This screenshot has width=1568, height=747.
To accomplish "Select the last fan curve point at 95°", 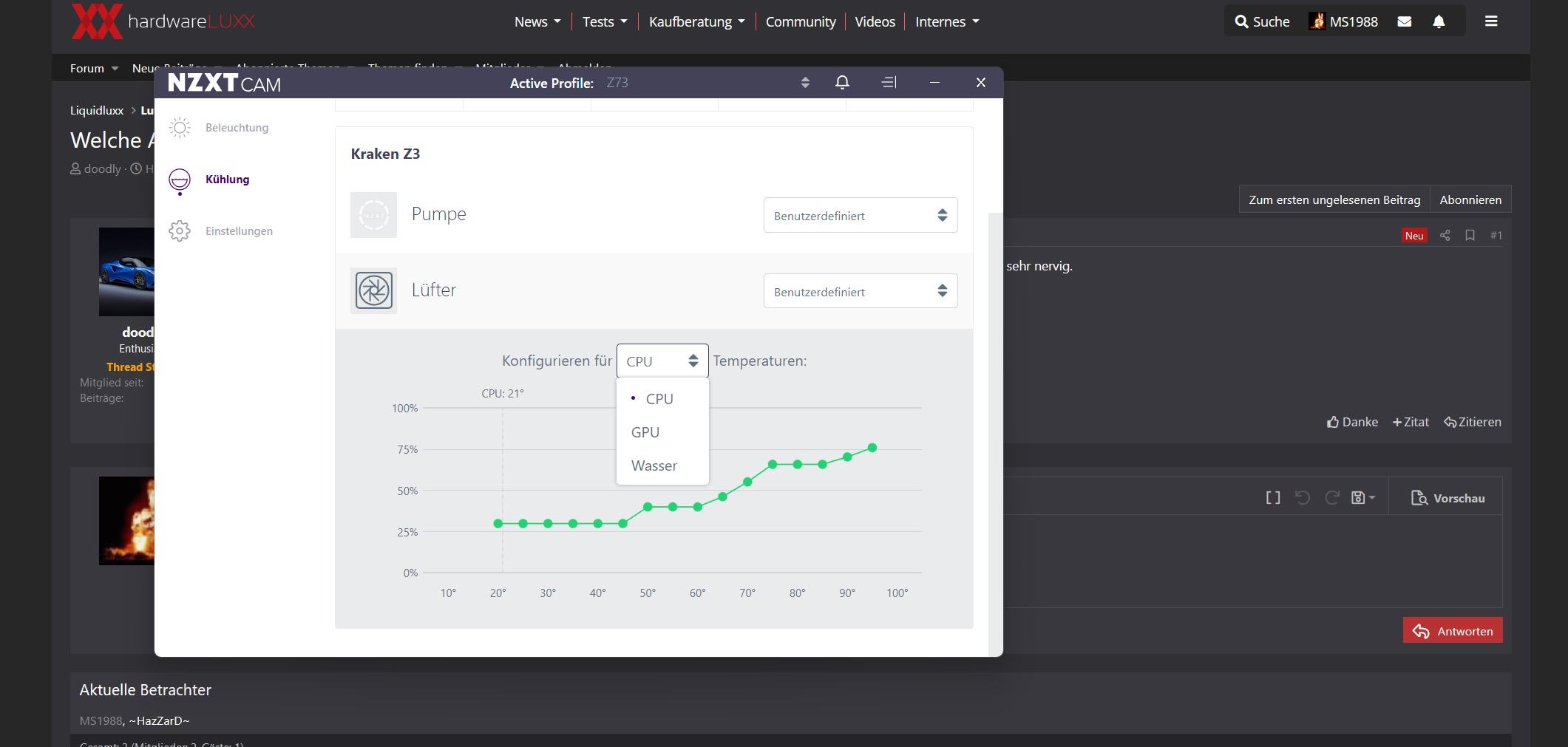I will (872, 448).
